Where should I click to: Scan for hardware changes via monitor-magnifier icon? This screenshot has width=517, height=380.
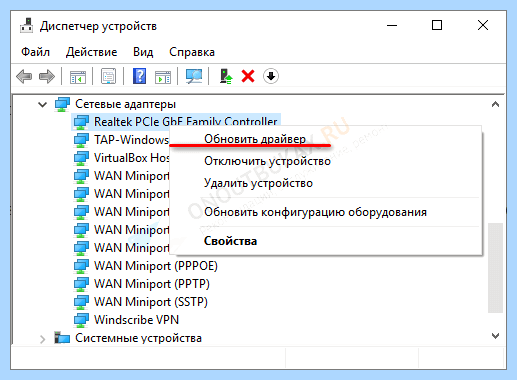pos(194,76)
